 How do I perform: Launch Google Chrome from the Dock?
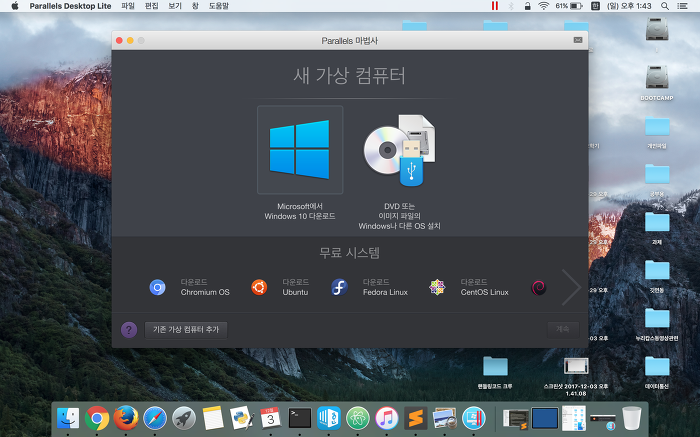pos(97,419)
